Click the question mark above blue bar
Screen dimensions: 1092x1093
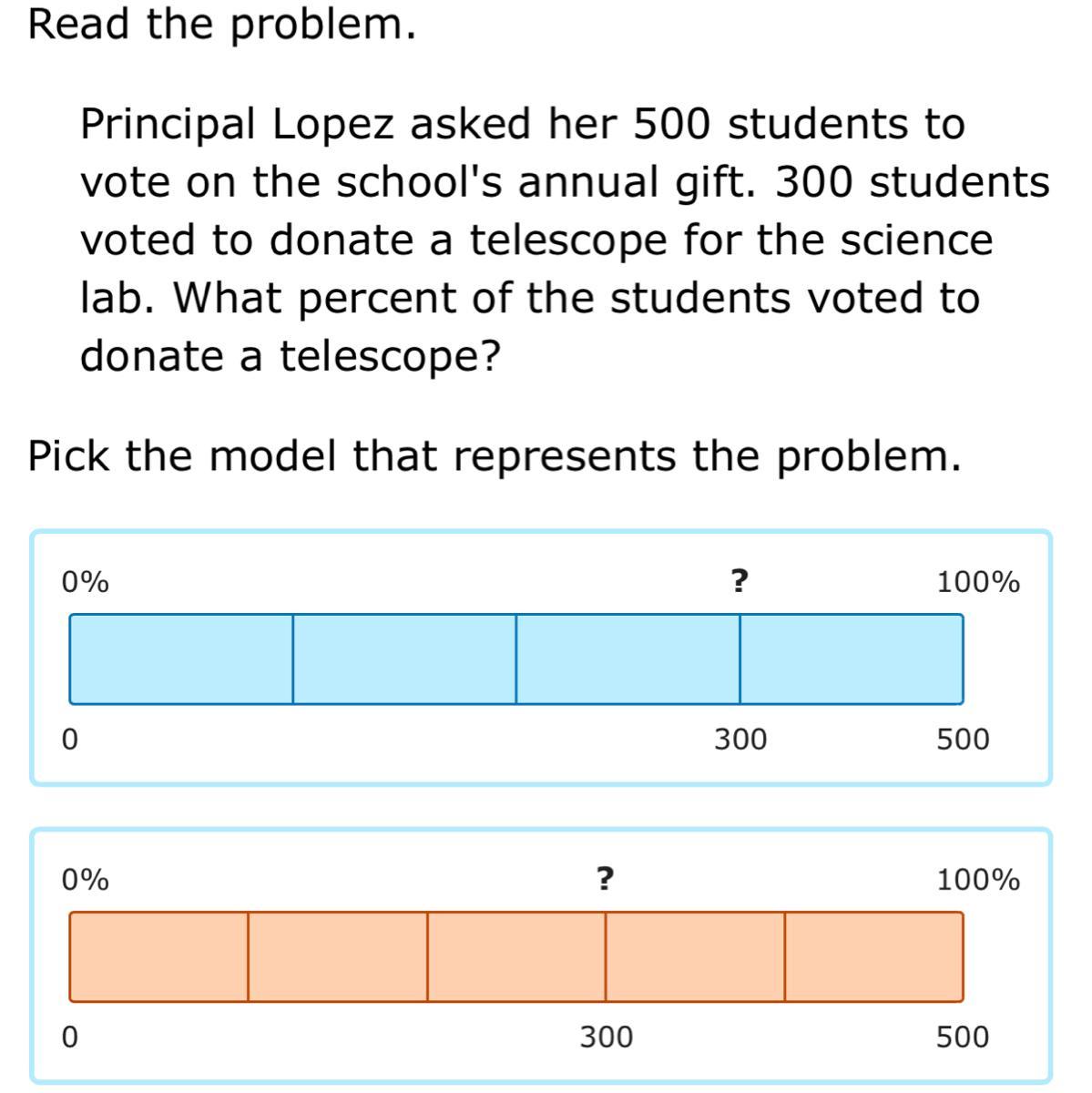click(740, 580)
